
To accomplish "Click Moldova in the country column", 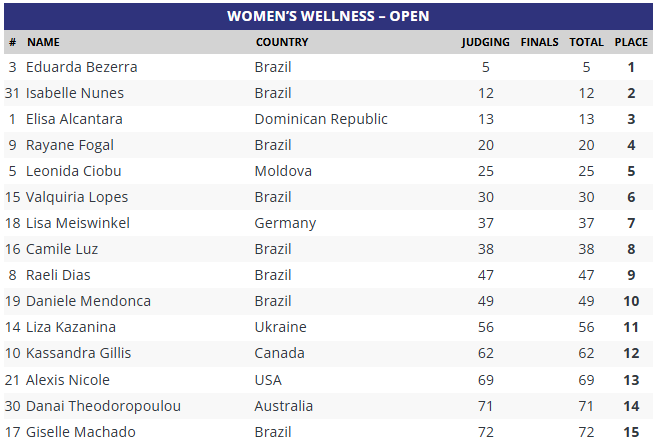I will pos(283,171).
